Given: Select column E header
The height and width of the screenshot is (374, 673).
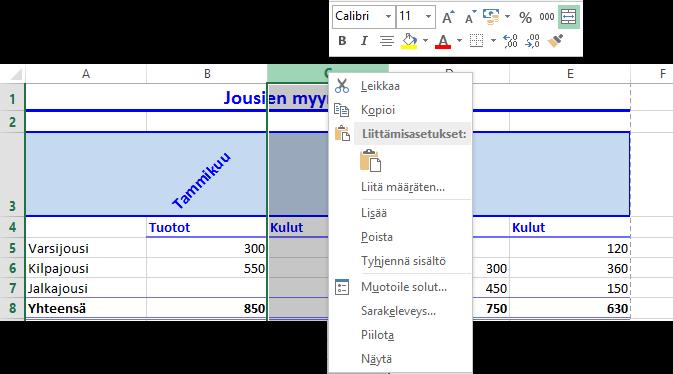Looking at the screenshot, I should pyautogui.click(x=570, y=74).
